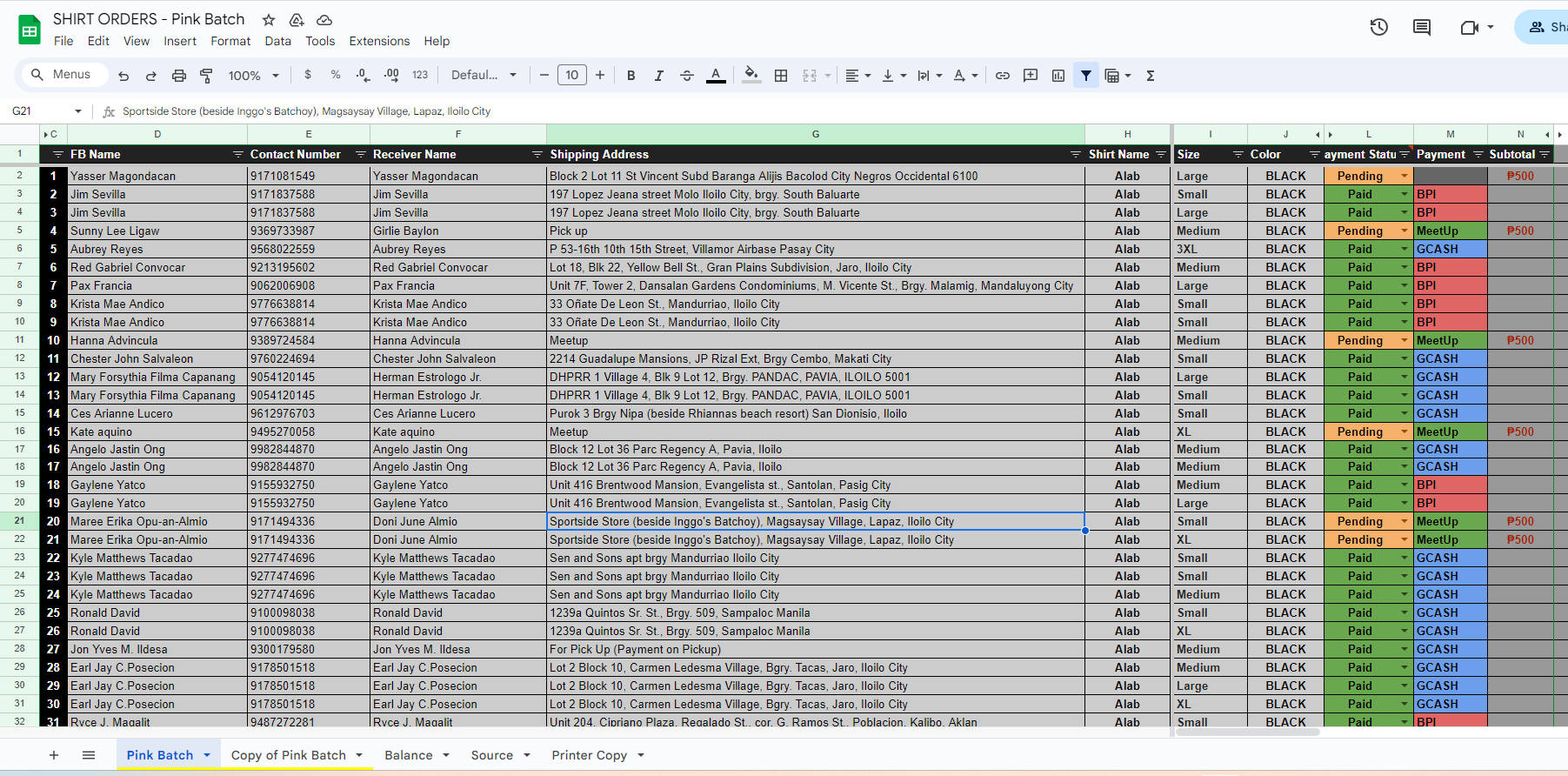Undo the last action in toolbar

[x=123, y=76]
